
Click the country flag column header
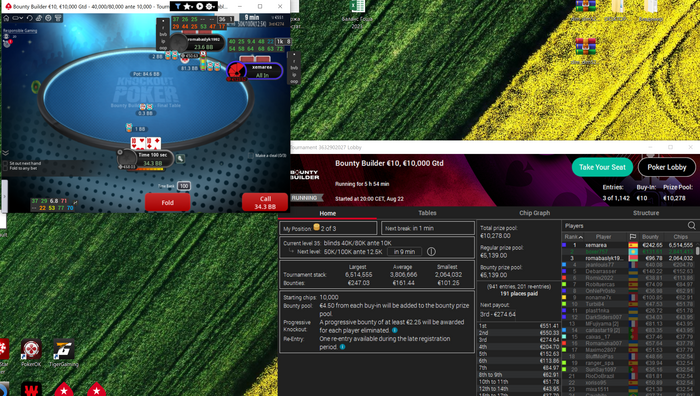pyautogui.click(x=633, y=237)
